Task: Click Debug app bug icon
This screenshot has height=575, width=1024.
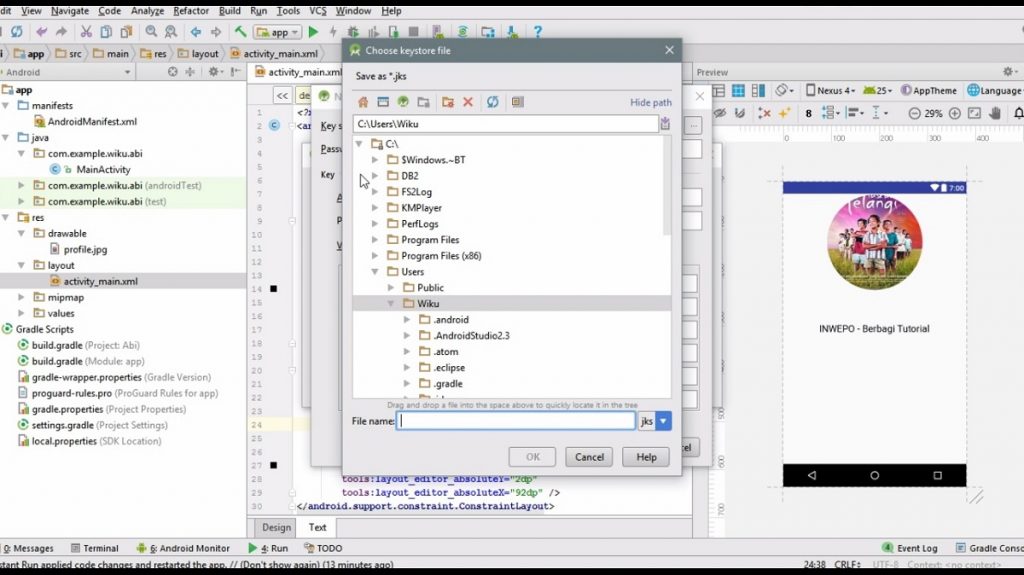Action: (353, 31)
